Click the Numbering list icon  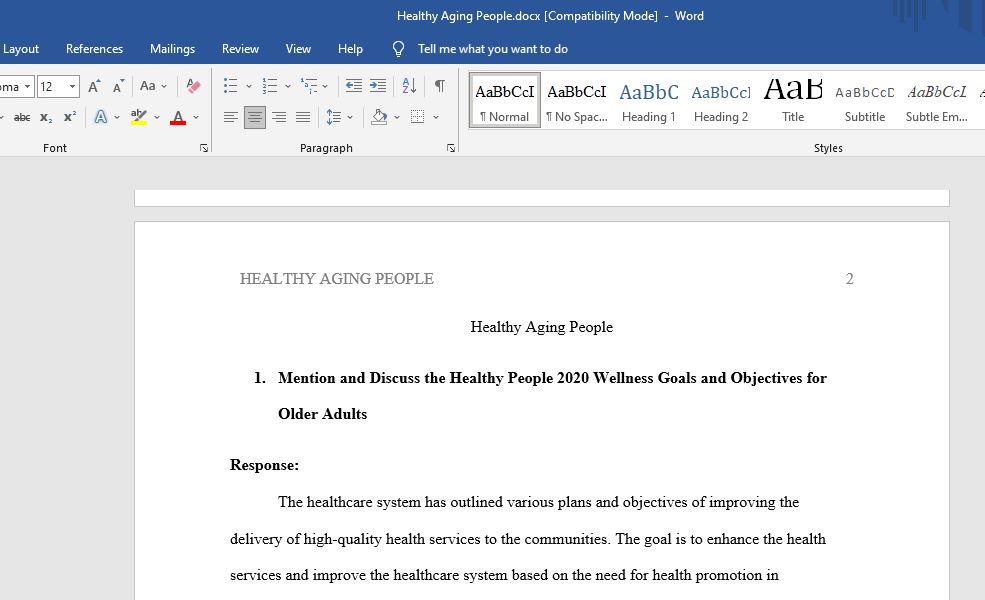click(x=269, y=86)
